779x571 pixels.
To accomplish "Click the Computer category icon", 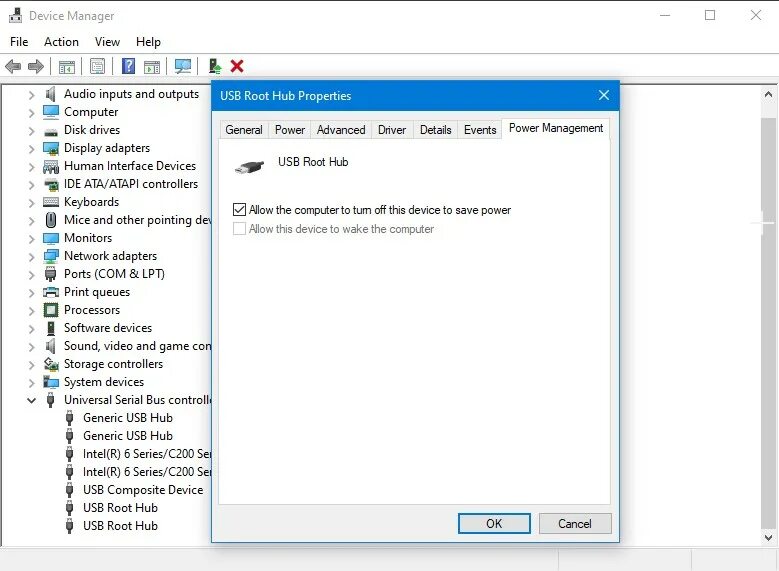I will 51,112.
